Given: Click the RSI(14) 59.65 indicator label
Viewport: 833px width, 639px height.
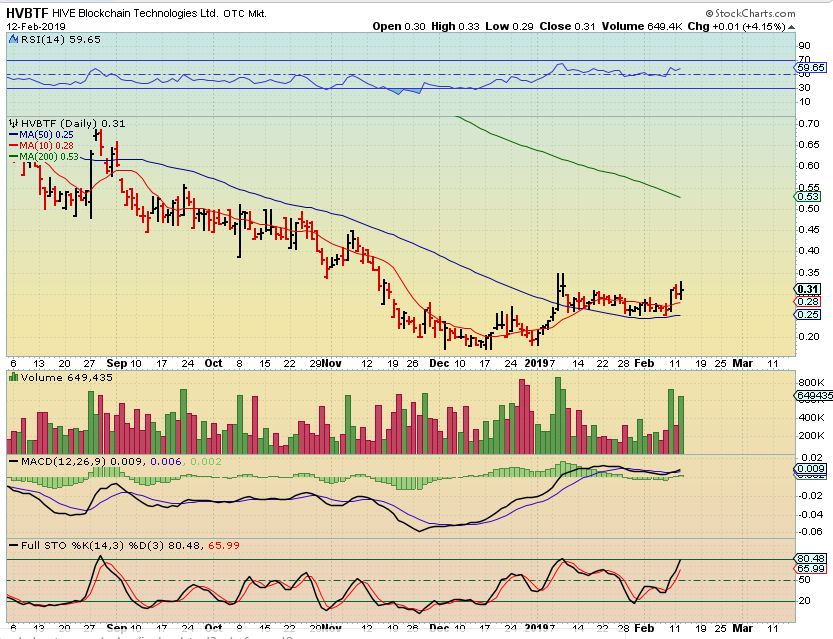Looking at the screenshot, I should (x=61, y=39).
